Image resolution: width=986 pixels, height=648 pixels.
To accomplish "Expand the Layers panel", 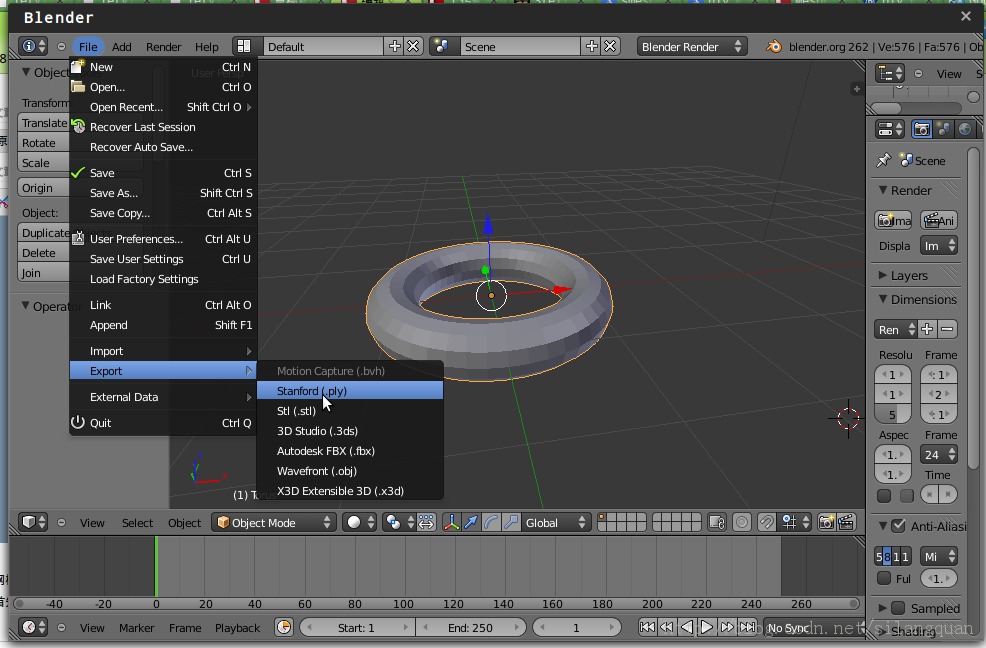I will click(x=909, y=275).
